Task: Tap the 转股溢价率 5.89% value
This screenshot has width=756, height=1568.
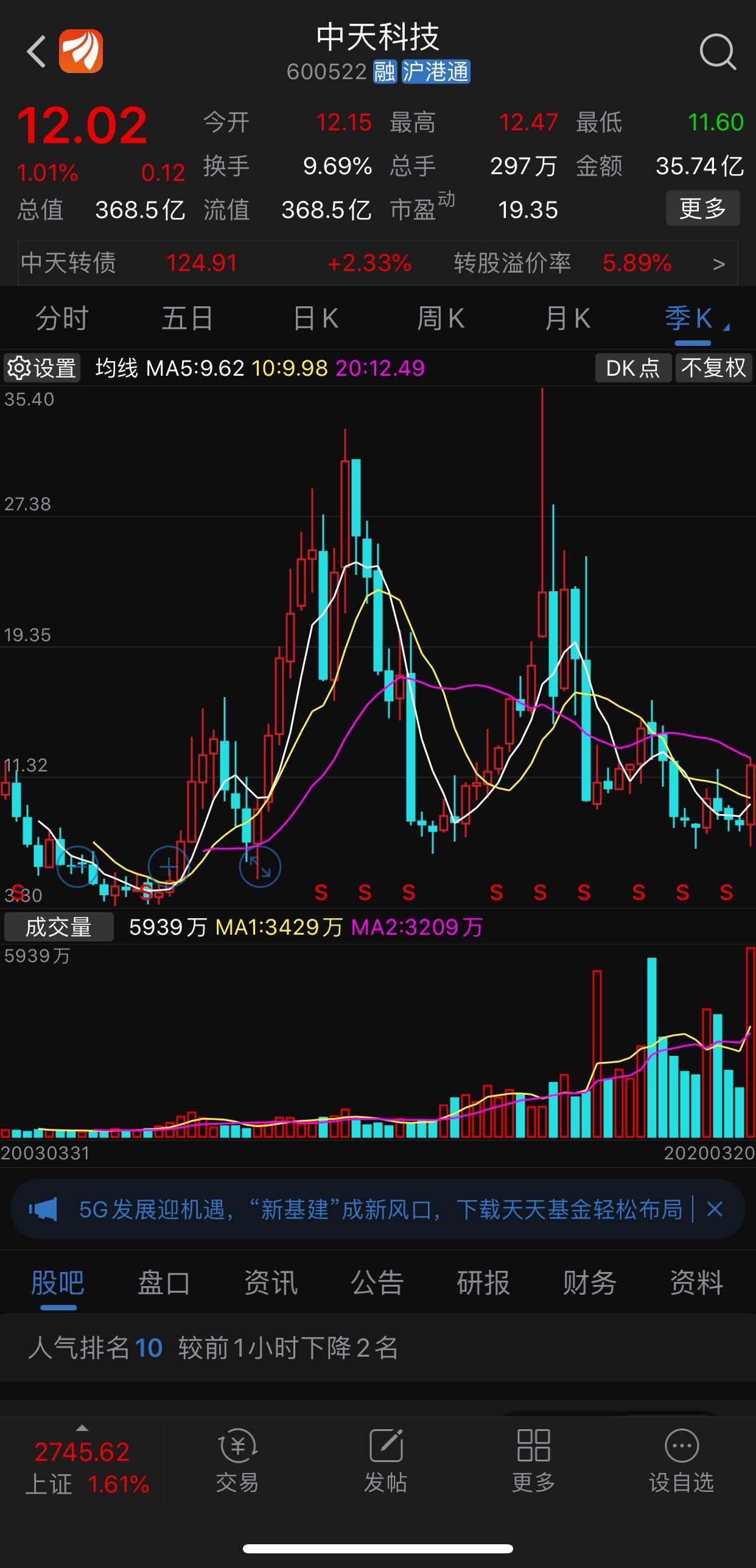Action: 637,264
